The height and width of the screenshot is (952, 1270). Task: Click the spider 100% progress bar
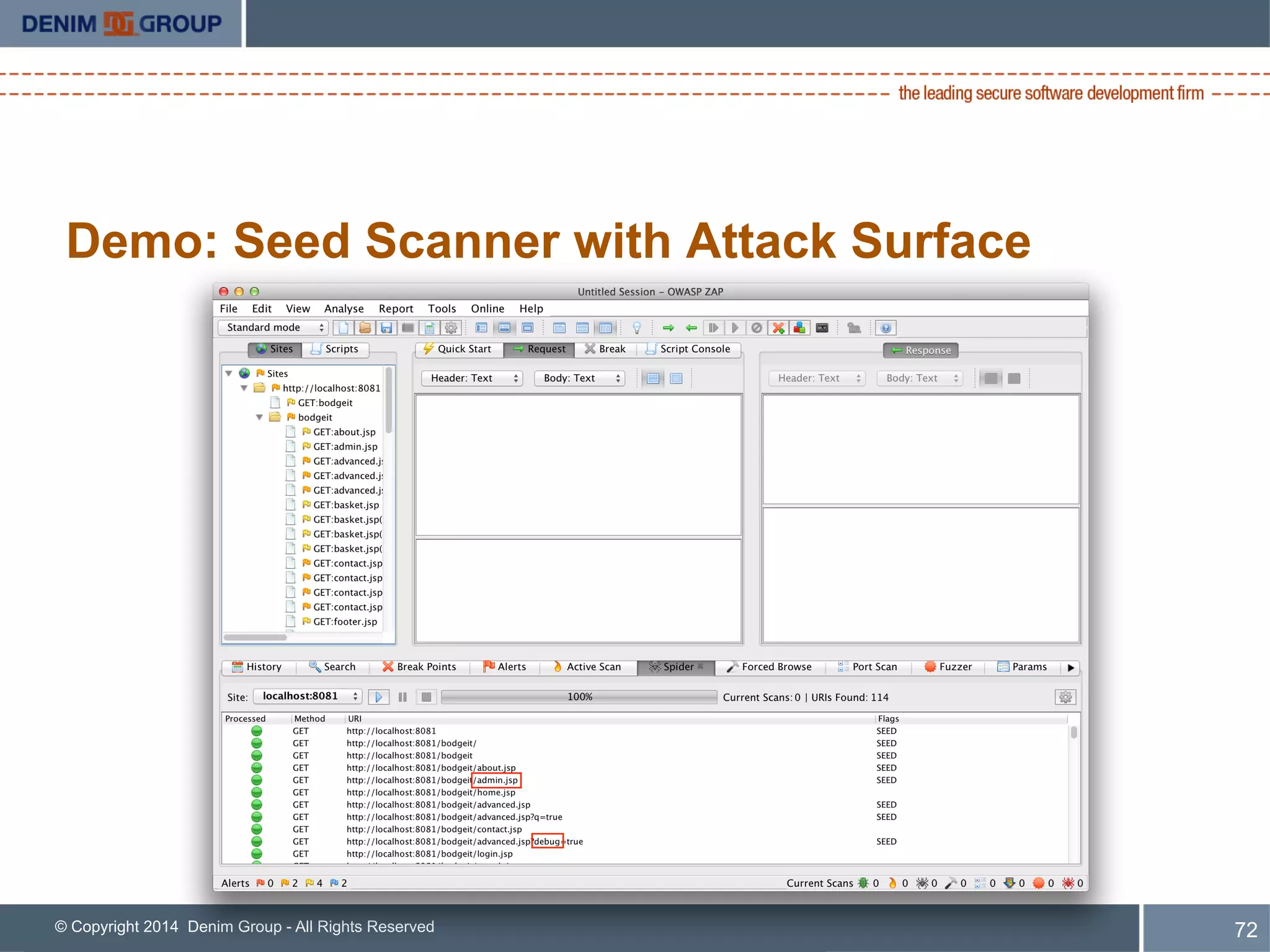click(x=579, y=697)
